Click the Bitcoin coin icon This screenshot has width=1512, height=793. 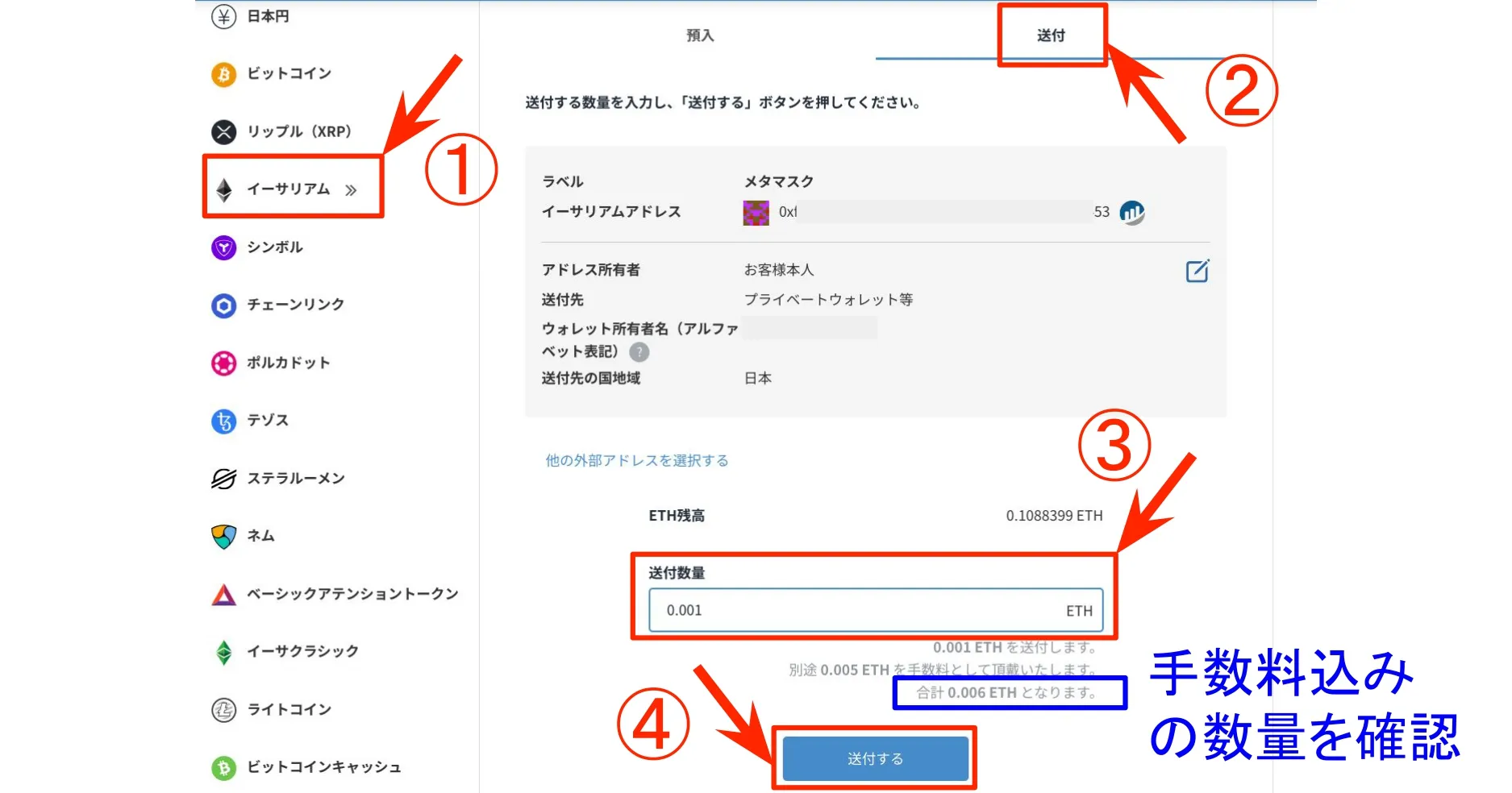(x=223, y=74)
